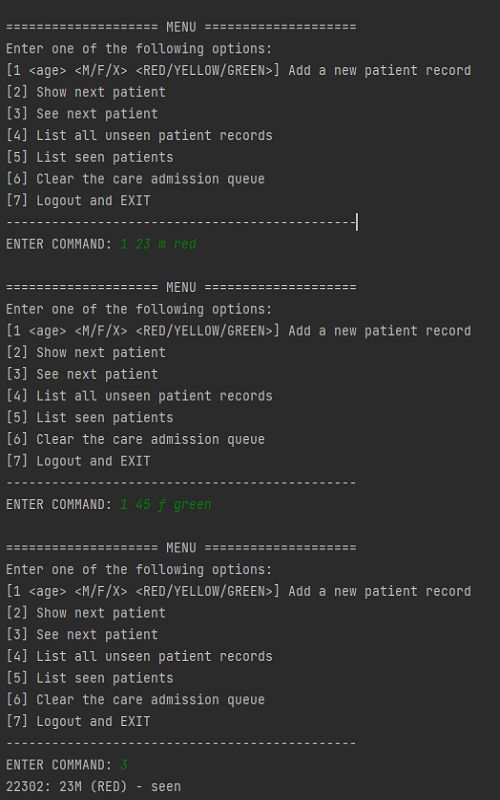
Task: Click the MENU header below '1 45 f green'
Action: (x=181, y=547)
